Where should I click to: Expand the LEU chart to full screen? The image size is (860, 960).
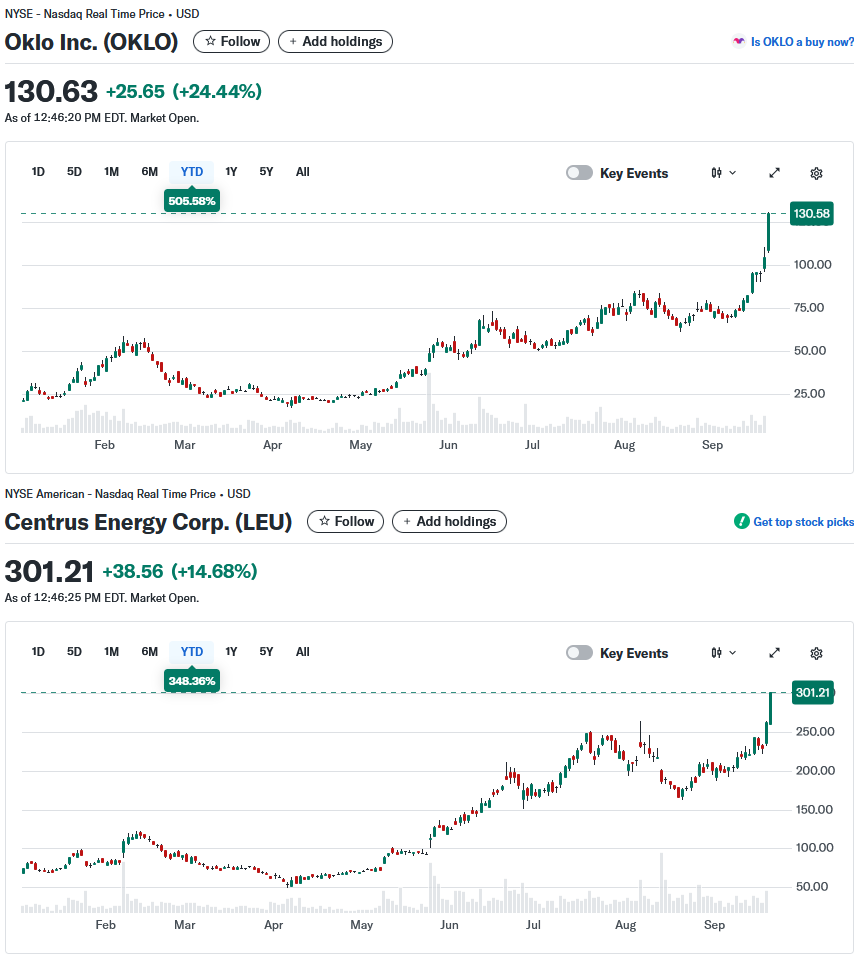[x=774, y=653]
